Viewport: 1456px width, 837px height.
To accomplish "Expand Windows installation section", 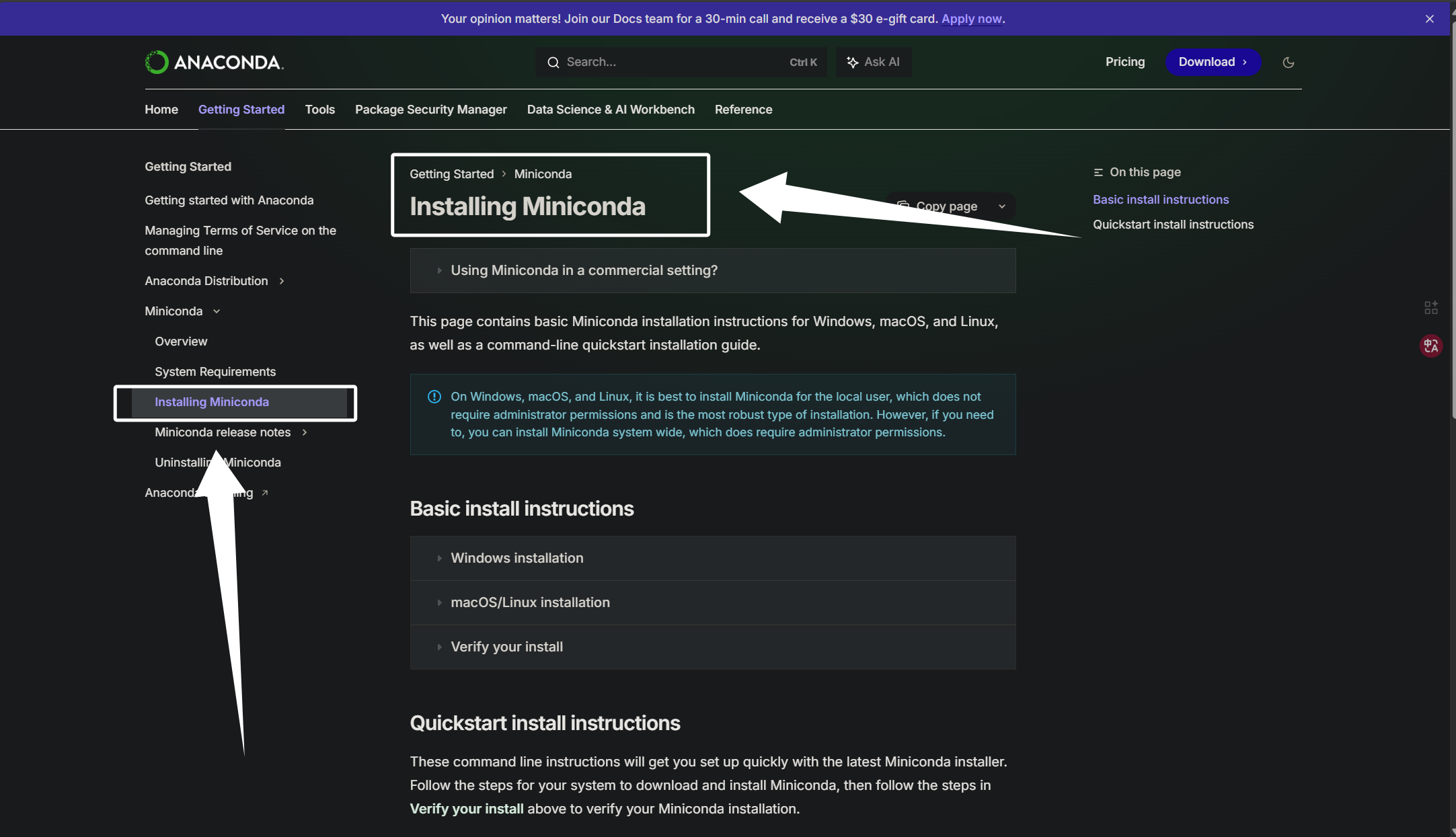I will click(x=712, y=558).
